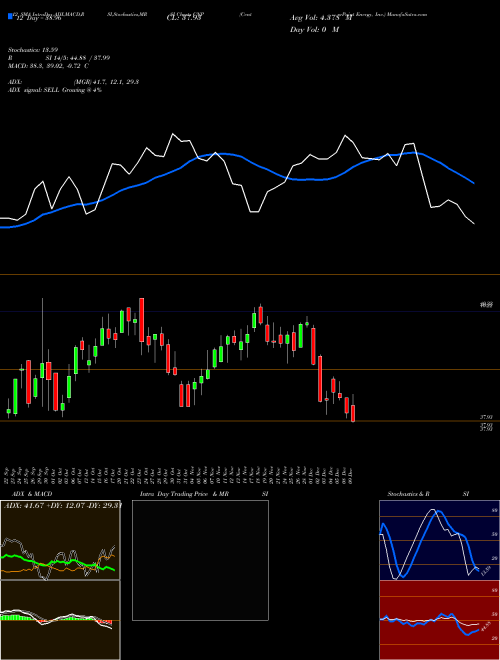Click the empty Intra Day Trading chart box
The height and width of the screenshot is (660, 500).
coord(200,560)
